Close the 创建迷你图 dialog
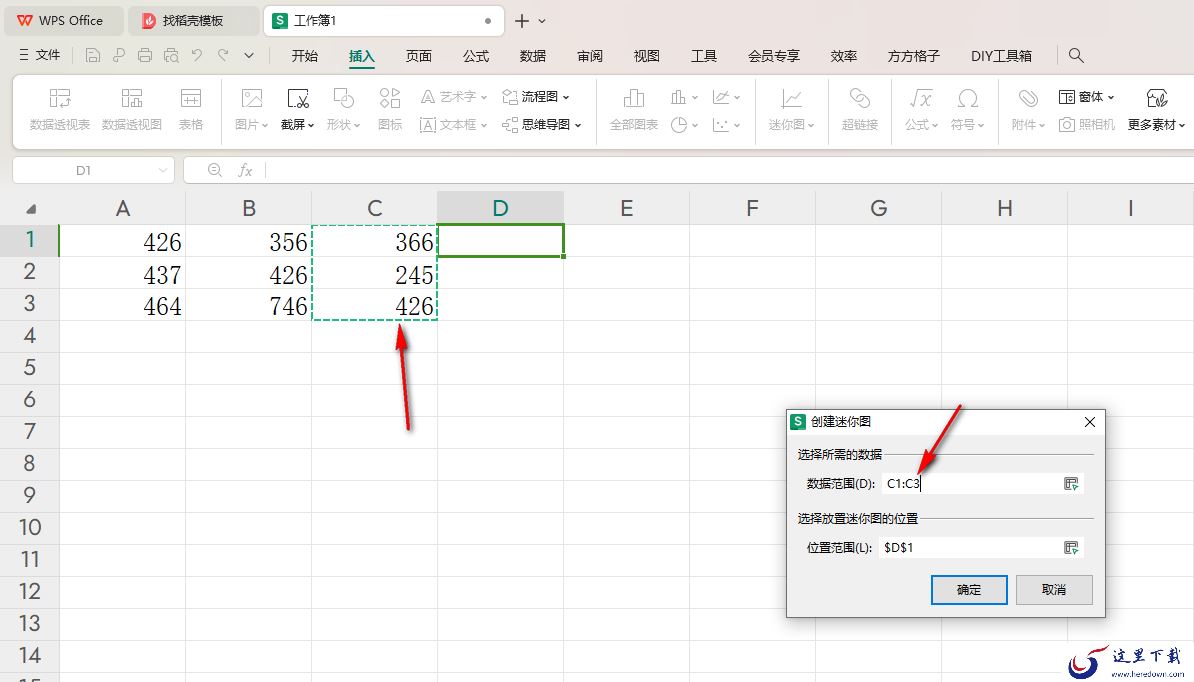The image size is (1194, 682). (1090, 422)
